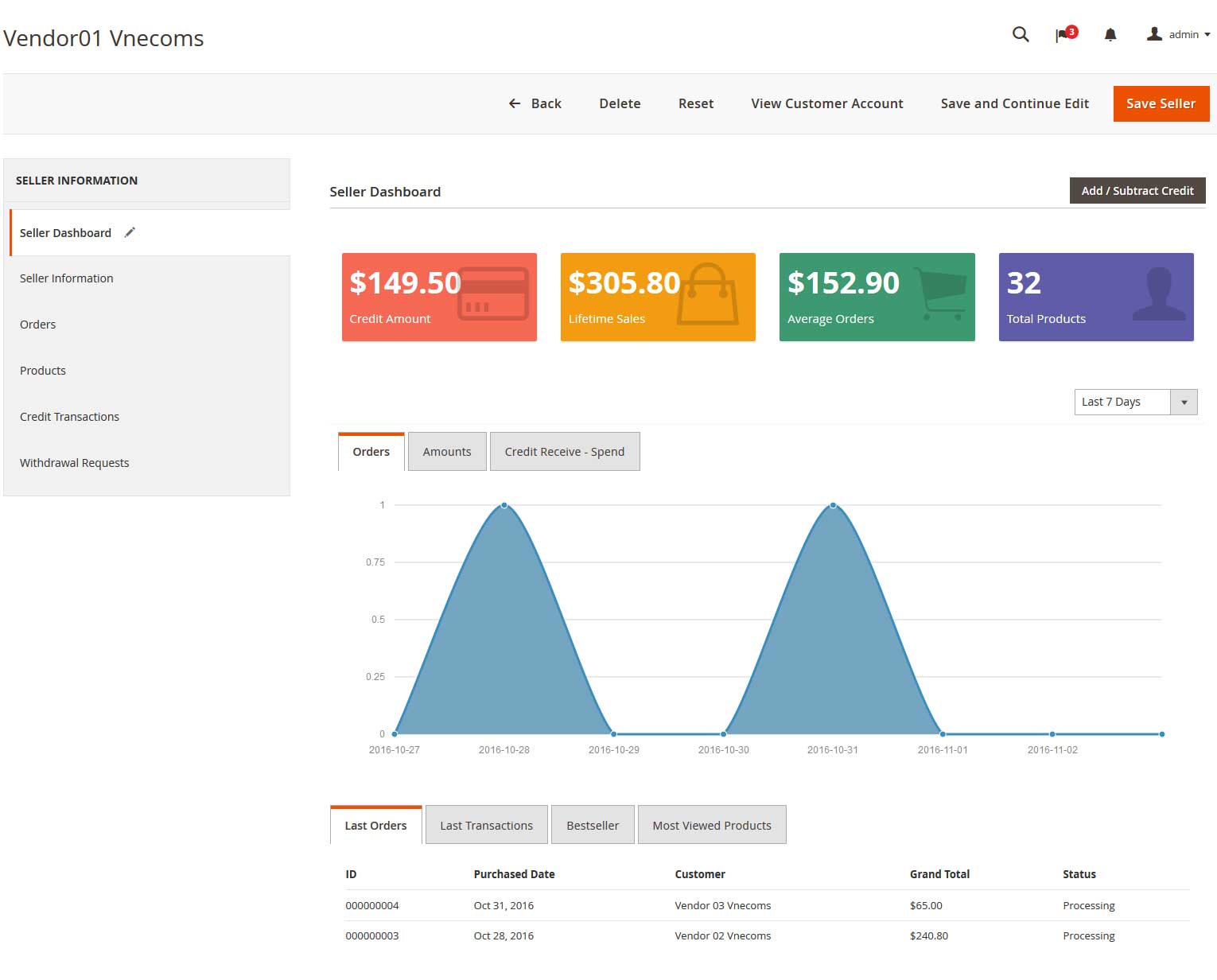The height and width of the screenshot is (980, 1217).
Task: Click the $305.80 Lifetime Sales value
Action: (624, 282)
